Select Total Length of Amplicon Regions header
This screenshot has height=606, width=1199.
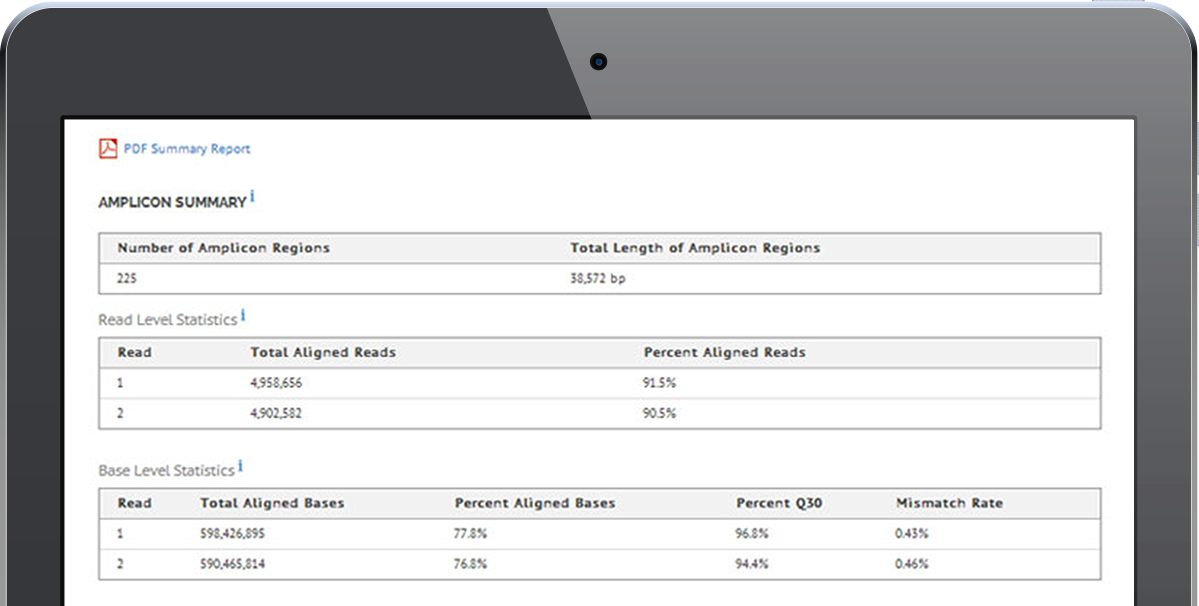click(x=694, y=248)
